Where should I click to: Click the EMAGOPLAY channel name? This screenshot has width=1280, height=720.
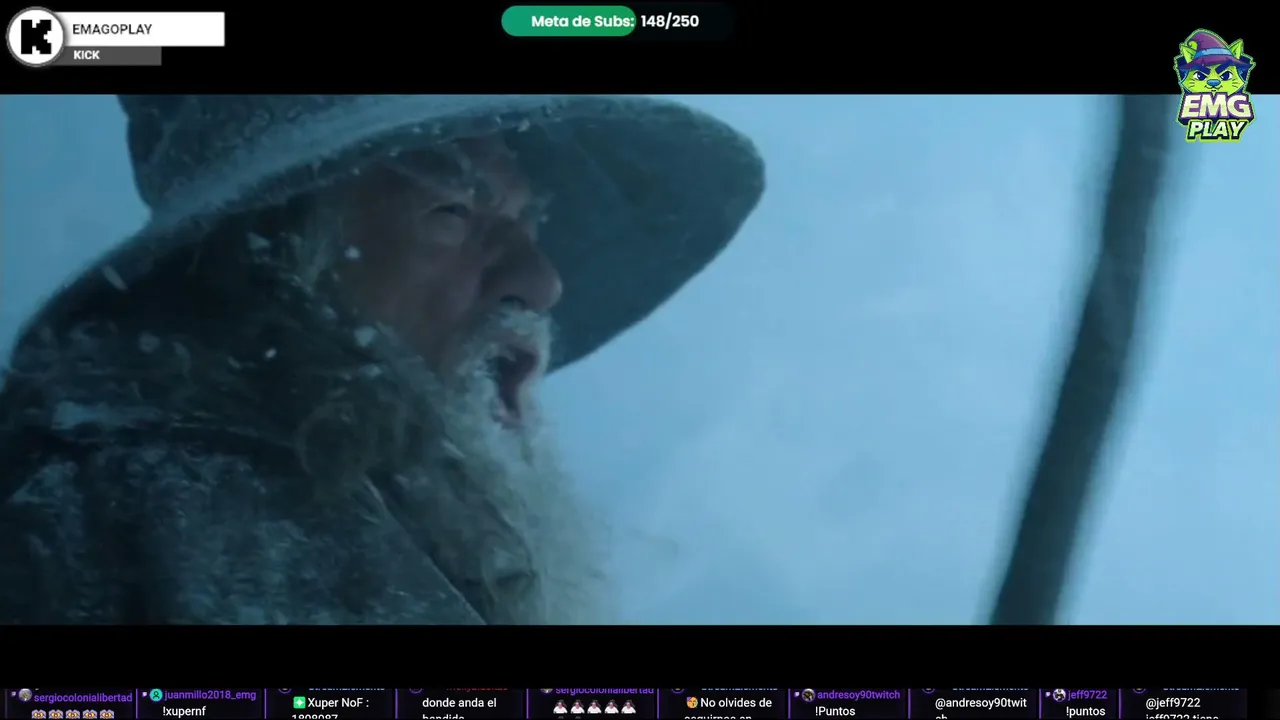(112, 29)
